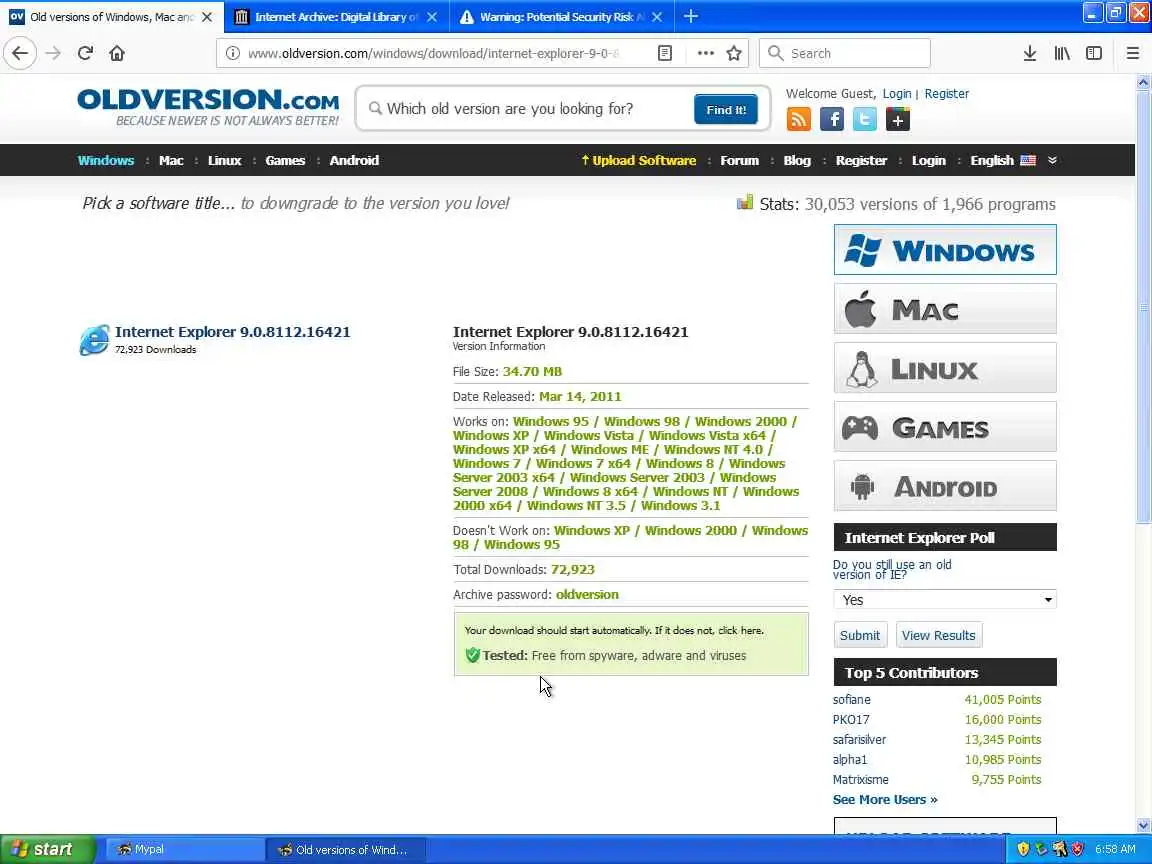The height and width of the screenshot is (864, 1152).
Task: Close the Internet Archive tab
Action: (432, 16)
